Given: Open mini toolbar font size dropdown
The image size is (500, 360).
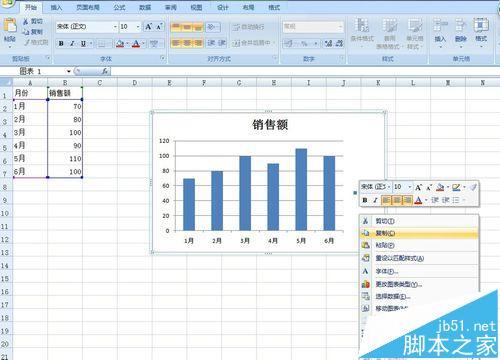Looking at the screenshot, I should click(410, 187).
